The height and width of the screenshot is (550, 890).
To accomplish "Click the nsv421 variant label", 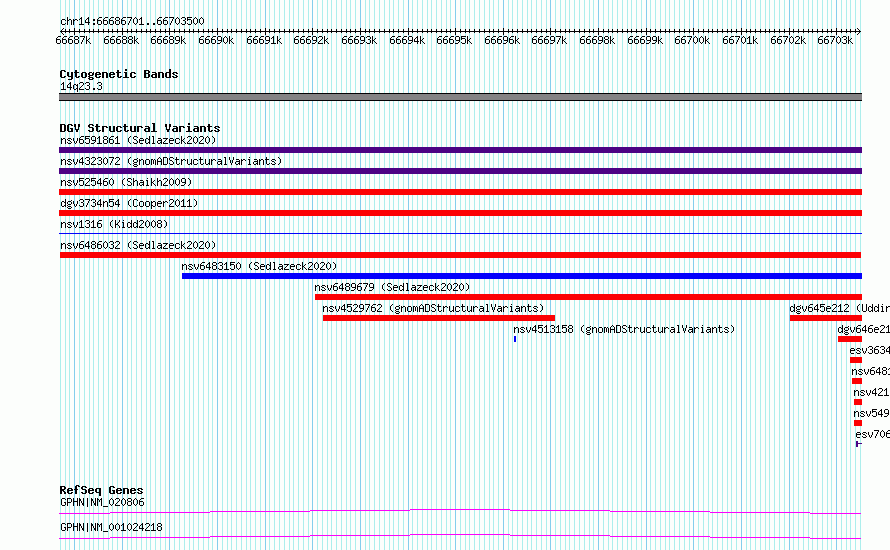I will [871, 392].
